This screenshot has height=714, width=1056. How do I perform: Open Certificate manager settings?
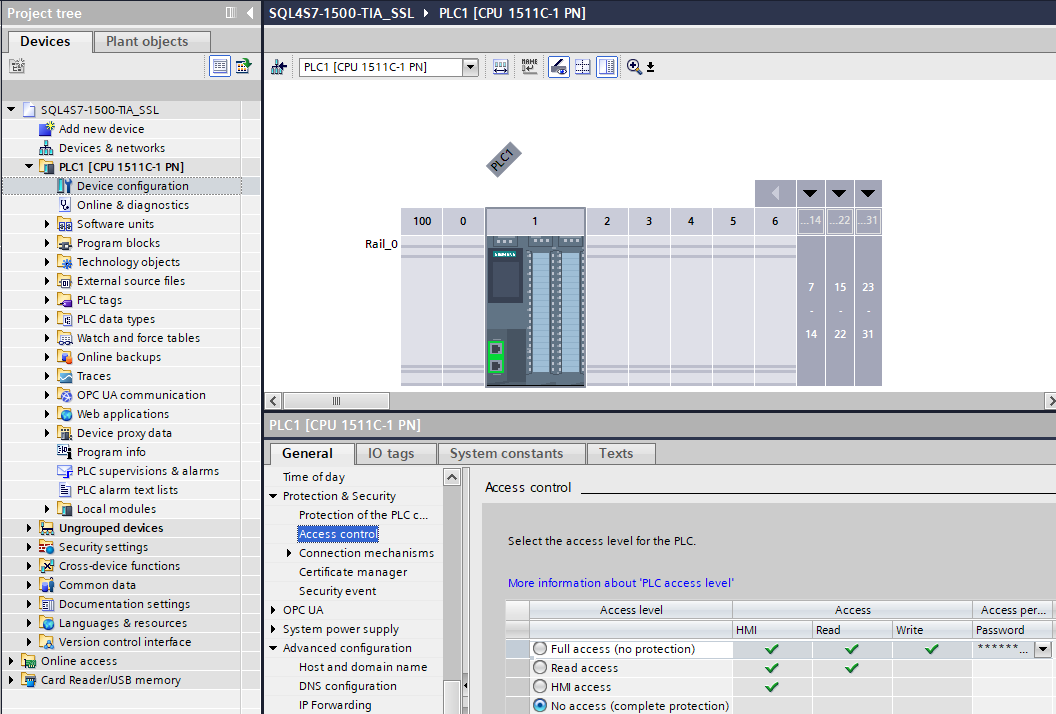[x=353, y=572]
